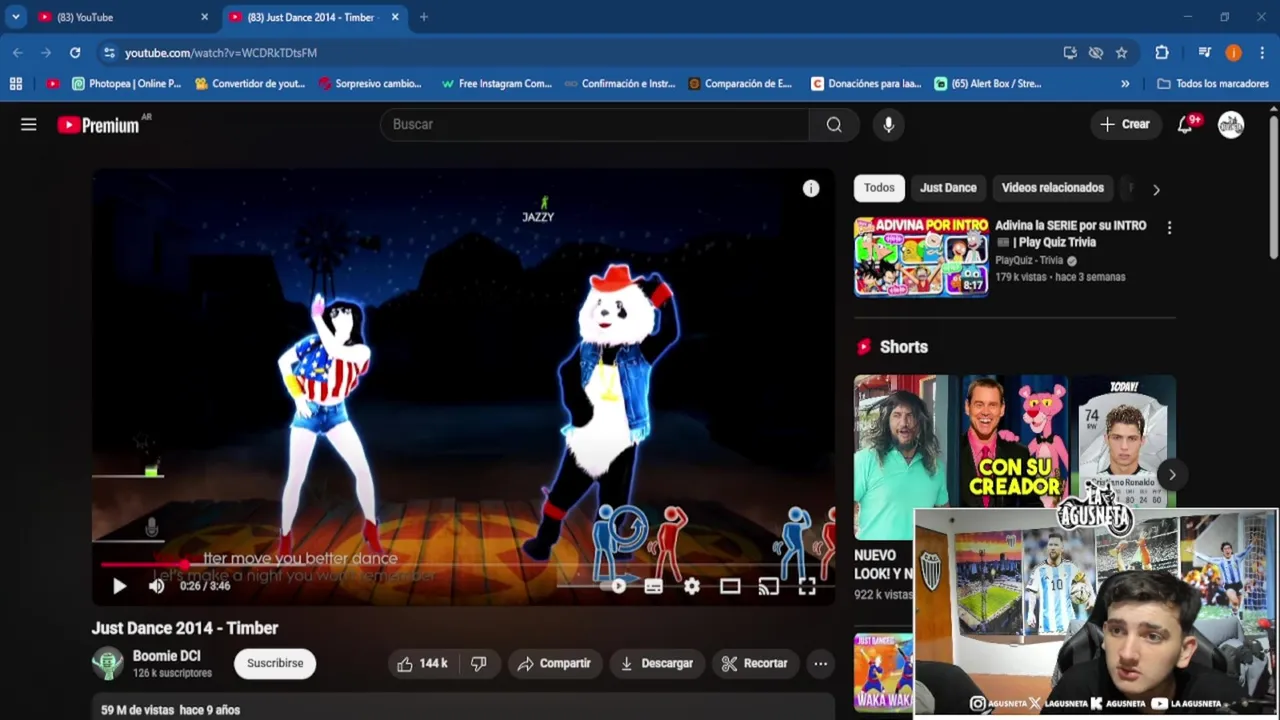
Task: Open the media controls icon in toolbar
Action: 1205,53
